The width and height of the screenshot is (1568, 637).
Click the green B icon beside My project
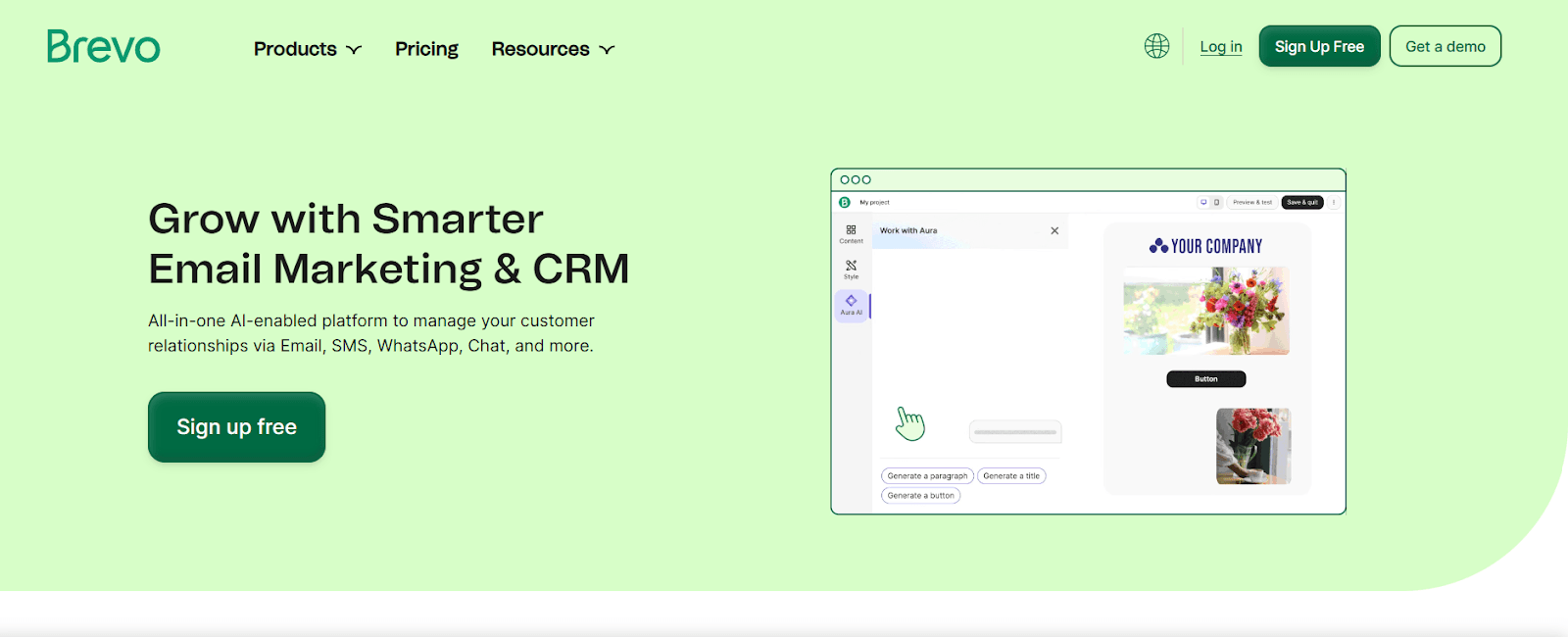point(845,203)
